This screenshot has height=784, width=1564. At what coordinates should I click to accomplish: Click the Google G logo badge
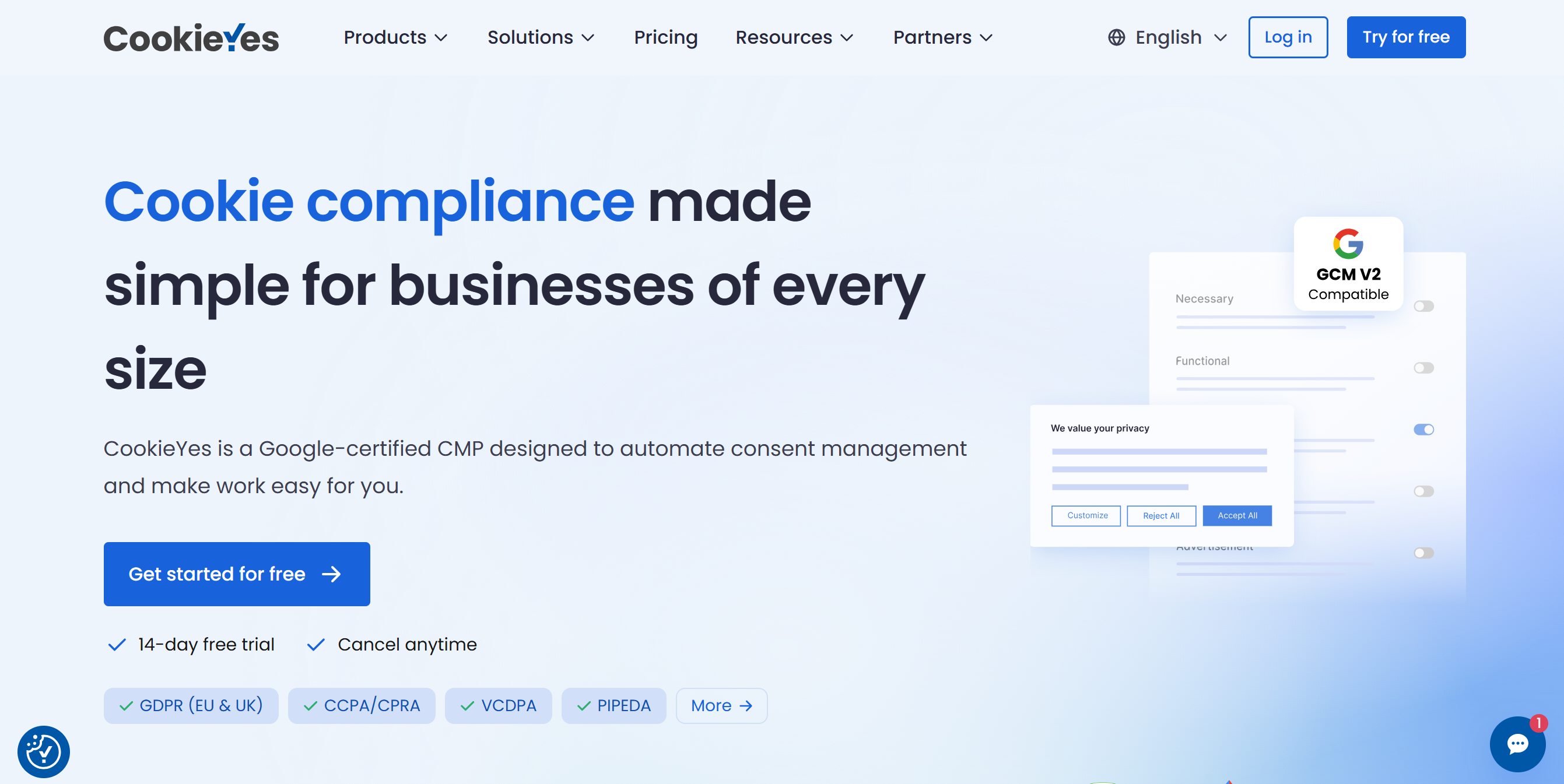click(1348, 244)
